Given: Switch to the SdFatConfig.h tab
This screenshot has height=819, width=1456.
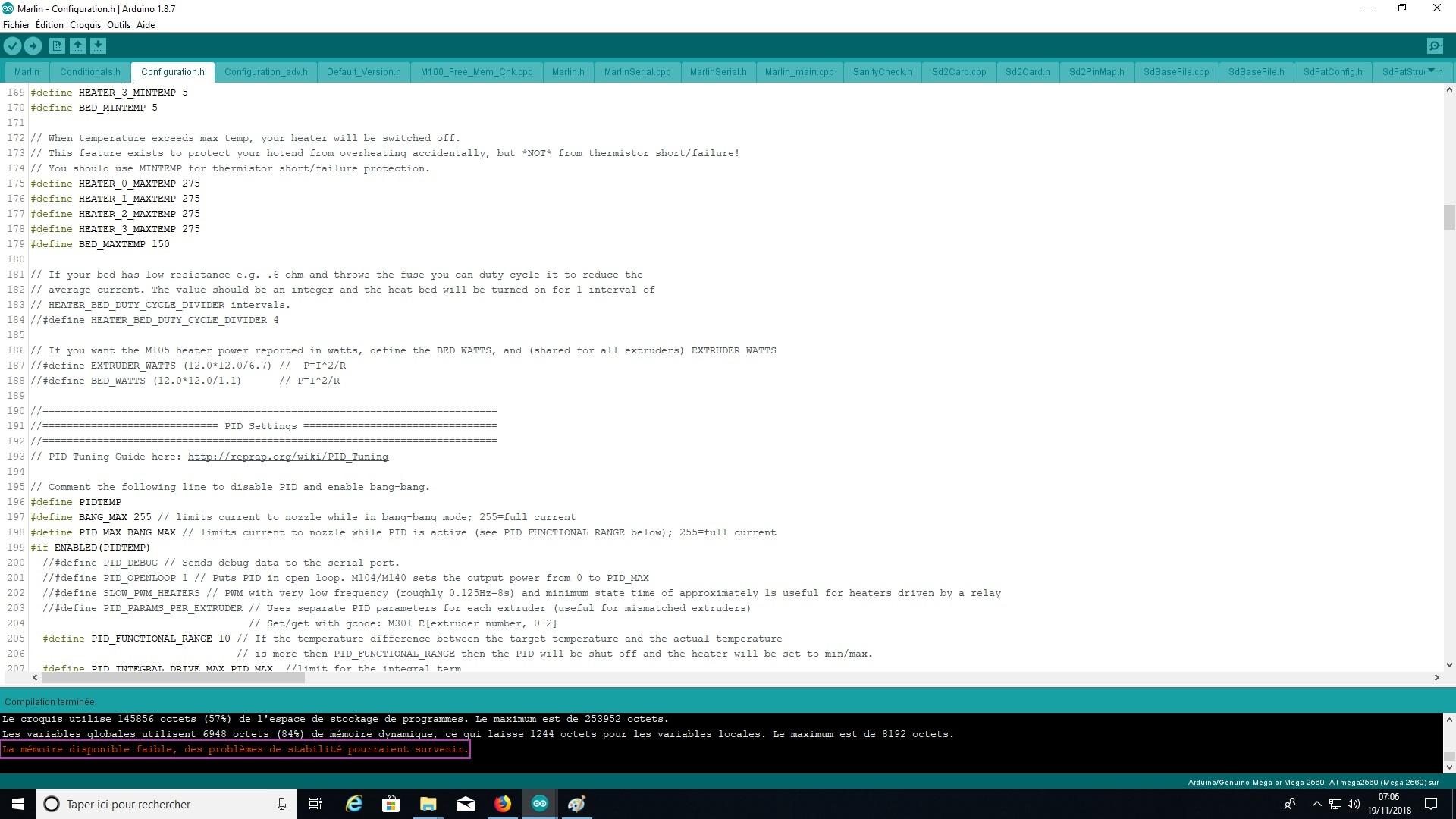Looking at the screenshot, I should [1333, 72].
